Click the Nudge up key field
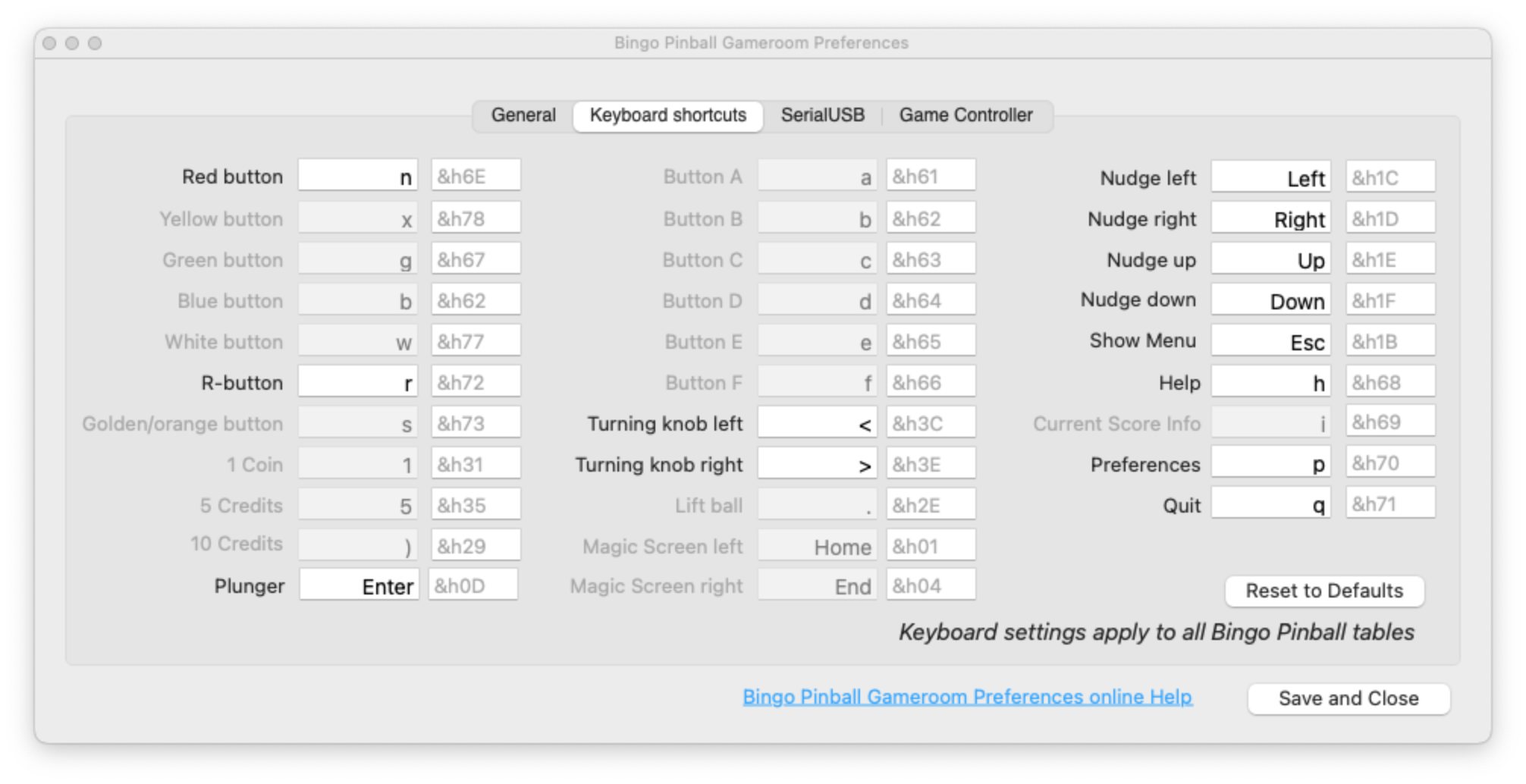 pos(1270,259)
